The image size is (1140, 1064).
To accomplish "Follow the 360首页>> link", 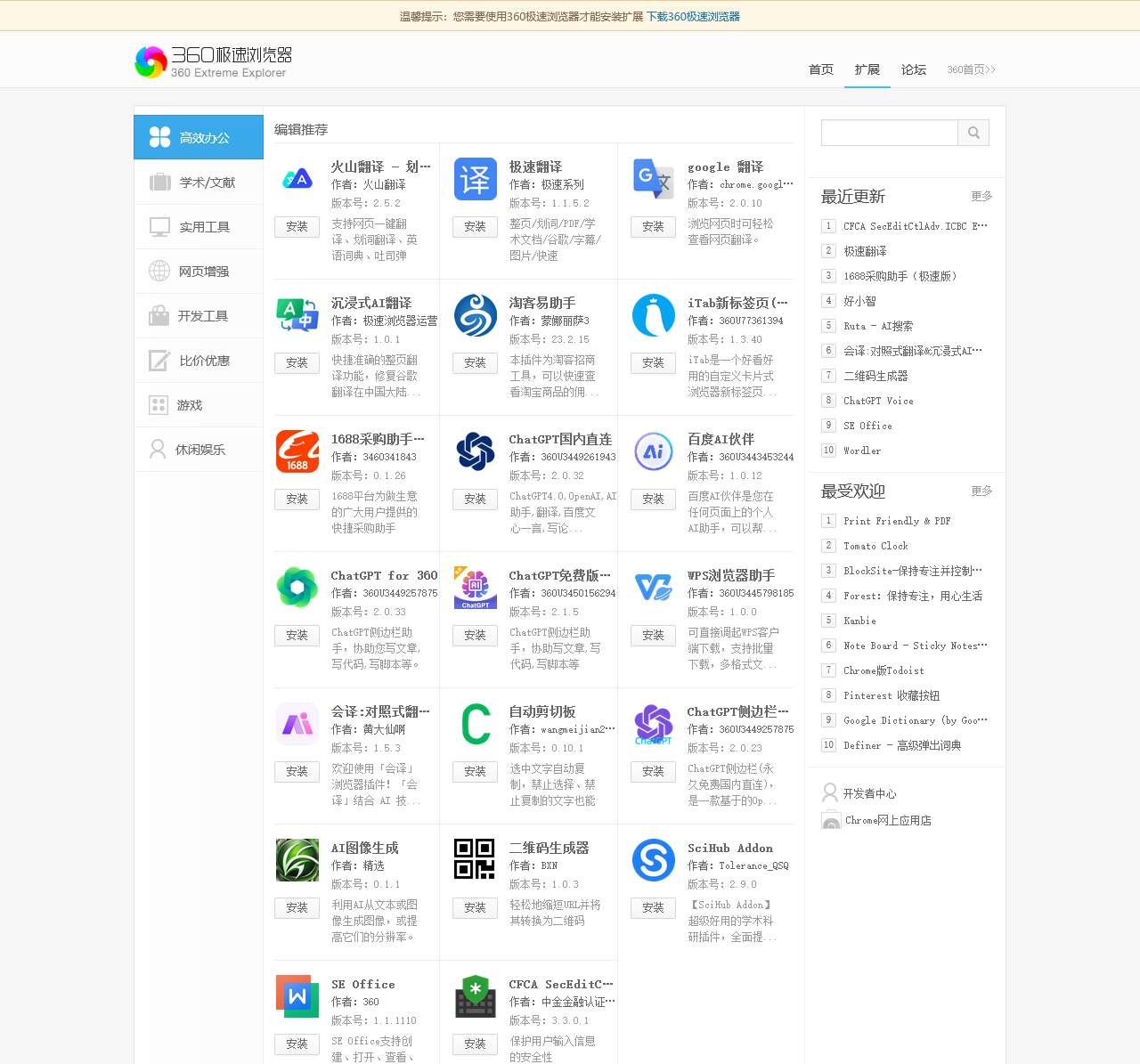I will coord(971,69).
